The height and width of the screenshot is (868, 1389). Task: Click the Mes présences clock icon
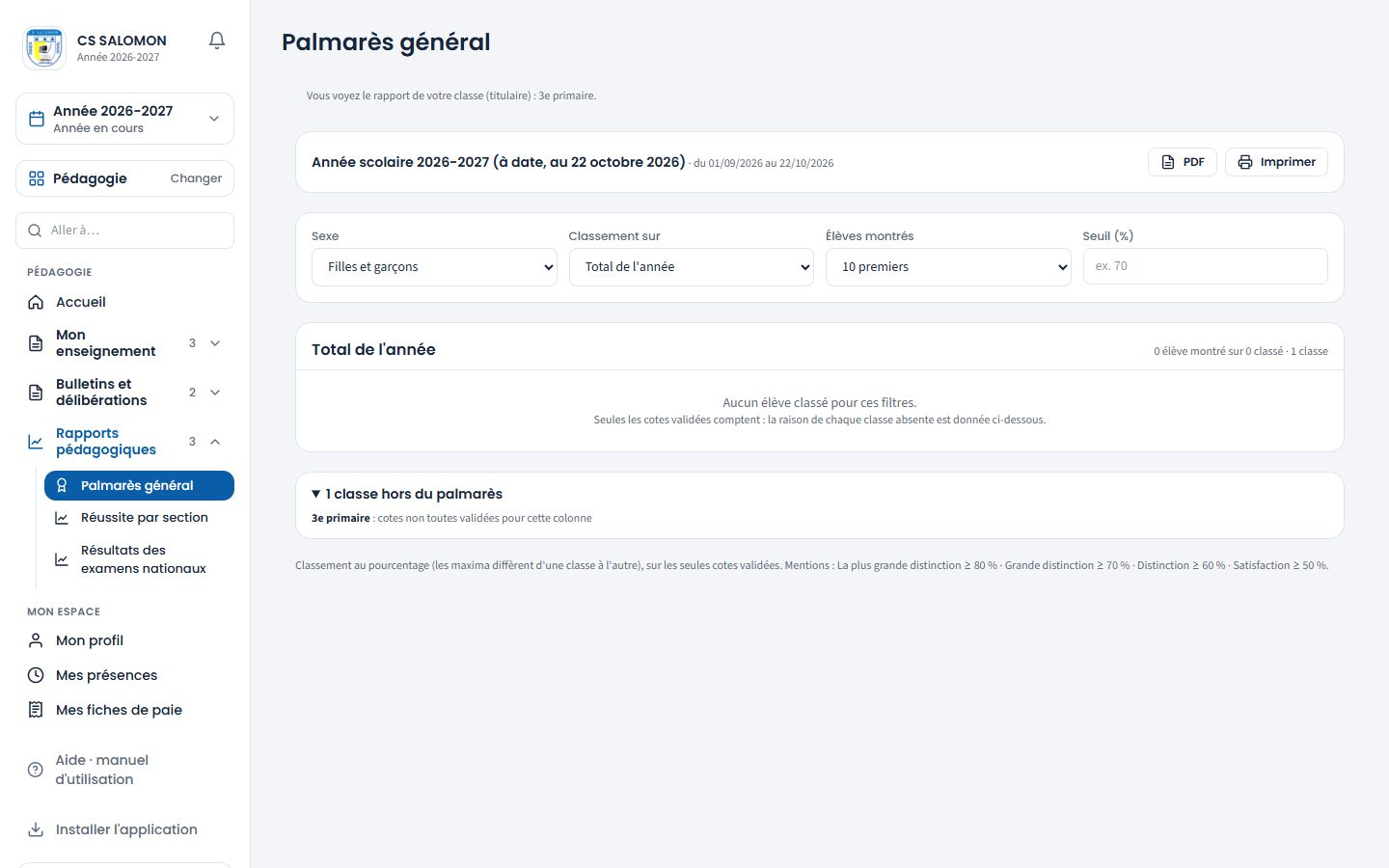tap(36, 675)
